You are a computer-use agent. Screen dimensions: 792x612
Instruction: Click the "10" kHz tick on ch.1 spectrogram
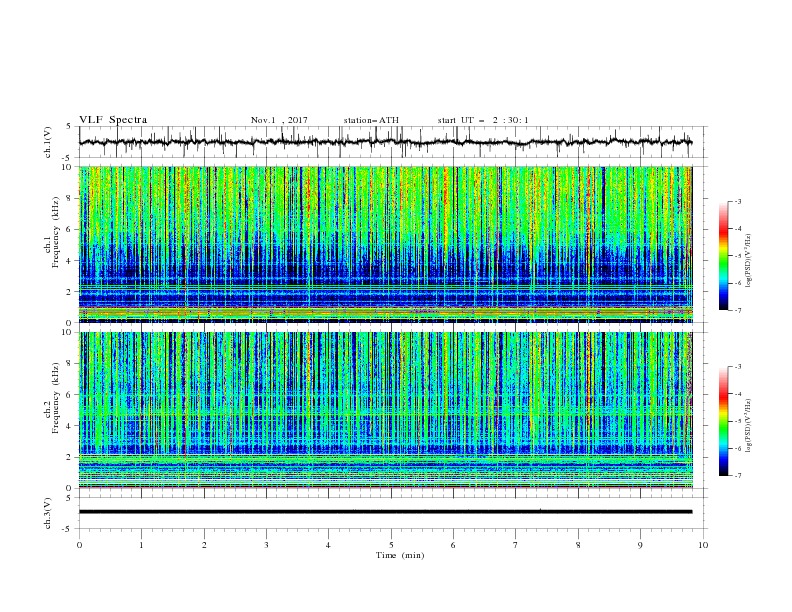[x=67, y=167]
